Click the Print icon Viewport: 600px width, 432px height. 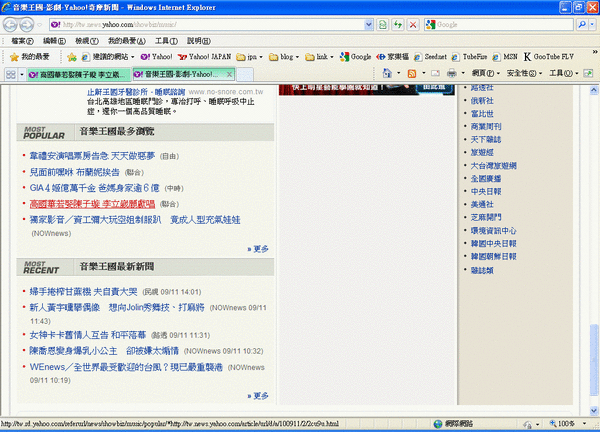[452, 73]
